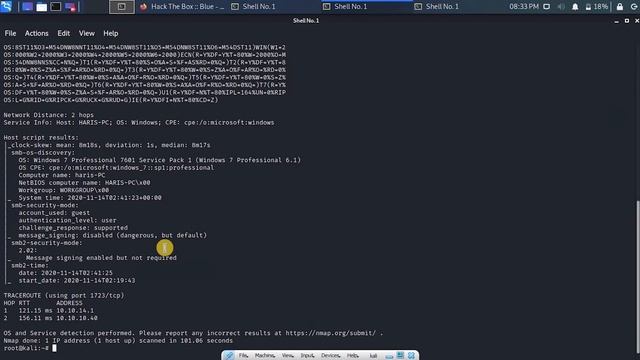Click the 'Nmap done: 1 IP address' line

(118, 340)
